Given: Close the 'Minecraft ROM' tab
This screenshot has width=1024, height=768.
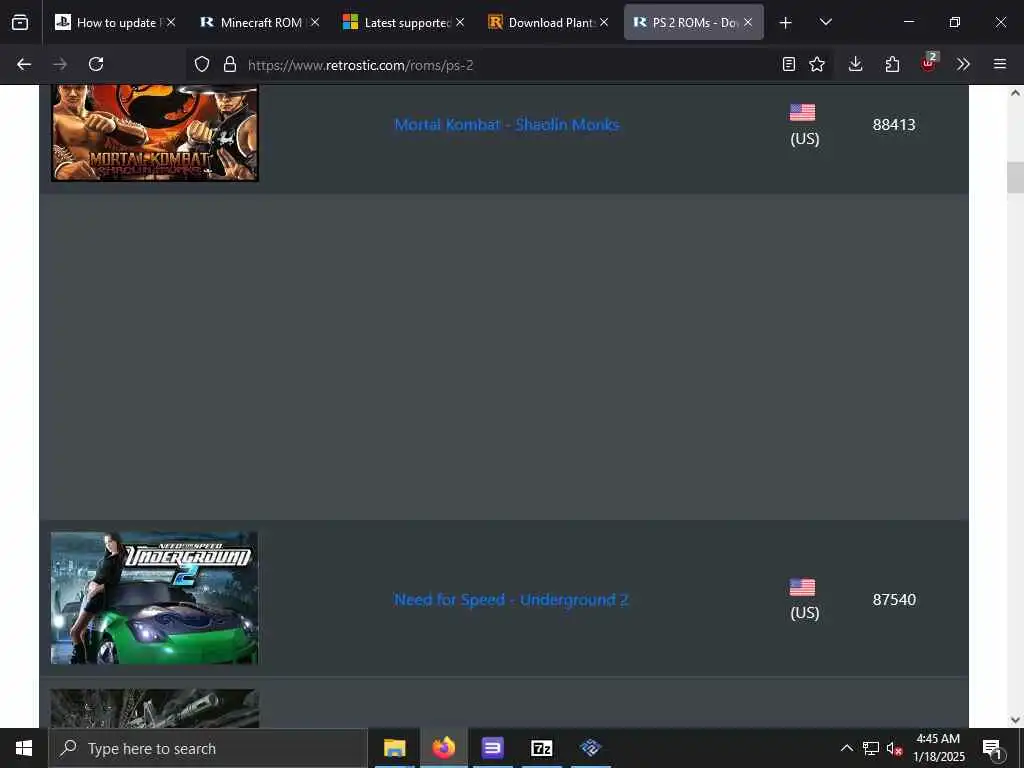Looking at the screenshot, I should (315, 22).
